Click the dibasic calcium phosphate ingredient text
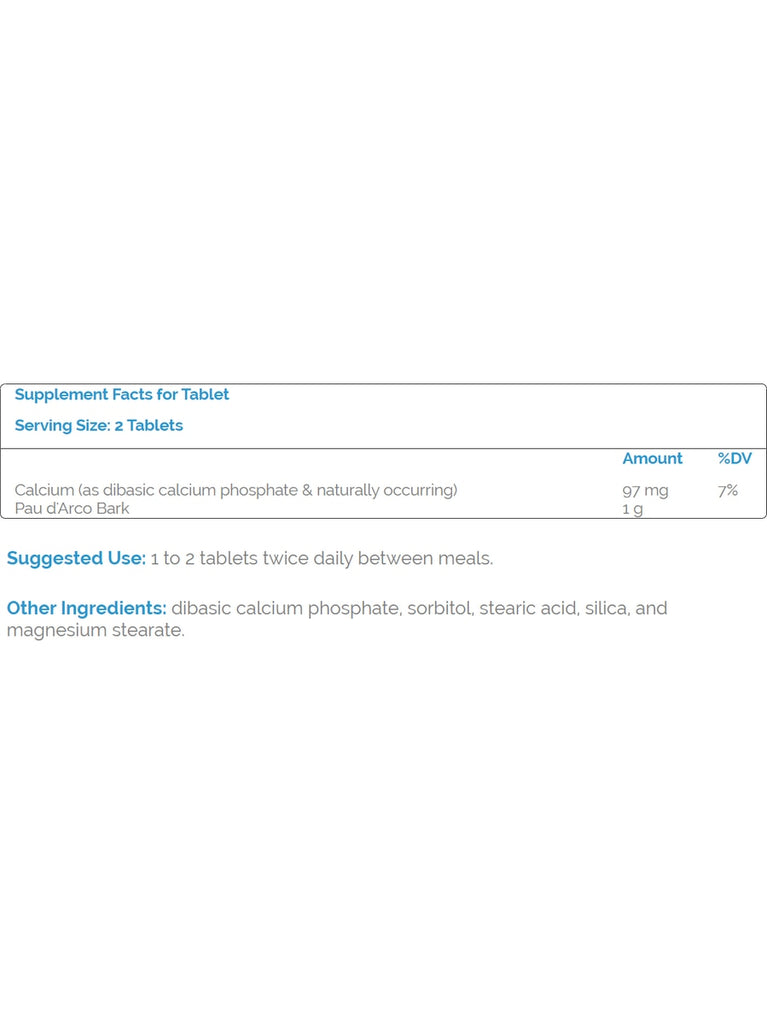The height and width of the screenshot is (1024, 767). (x=286, y=609)
